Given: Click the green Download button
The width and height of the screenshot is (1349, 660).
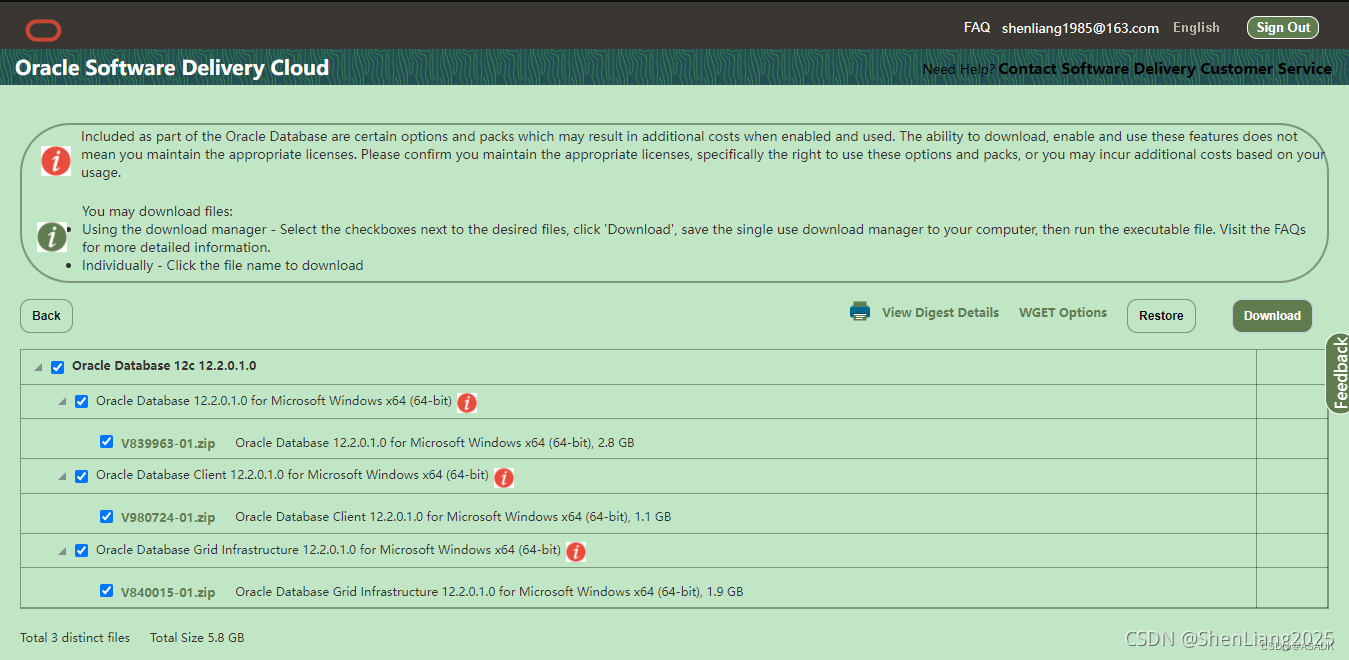Looking at the screenshot, I should (x=1272, y=316).
